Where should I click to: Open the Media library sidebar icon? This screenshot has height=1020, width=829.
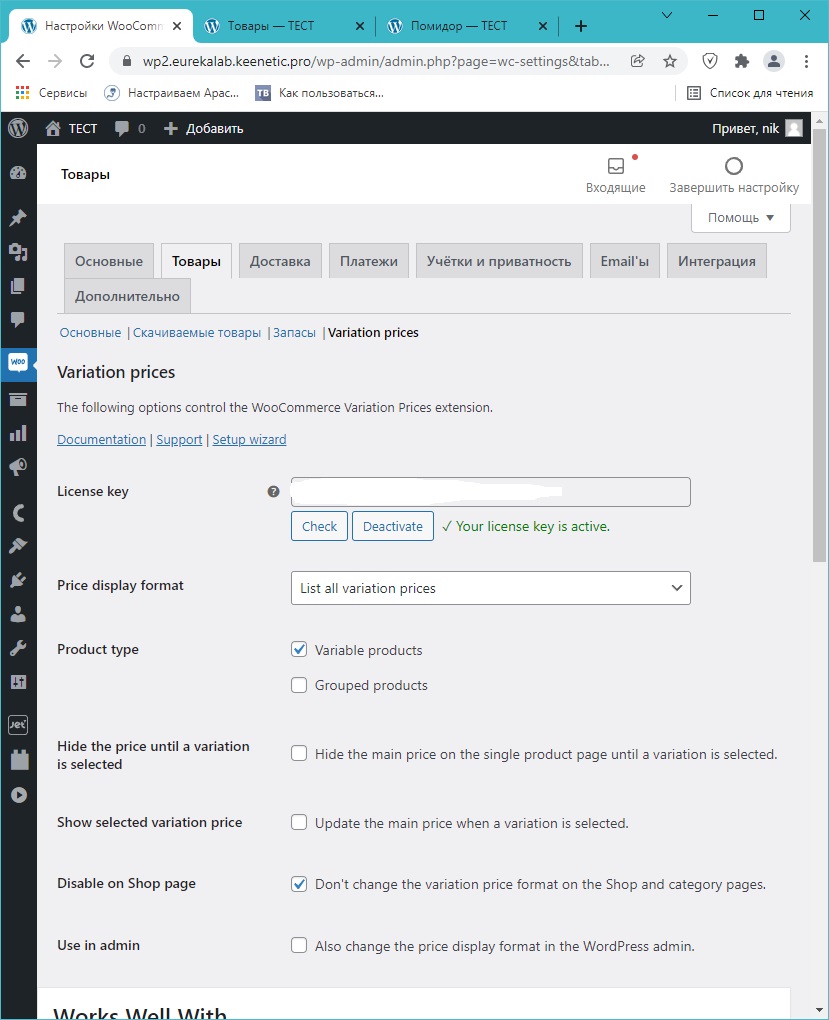click(18, 252)
